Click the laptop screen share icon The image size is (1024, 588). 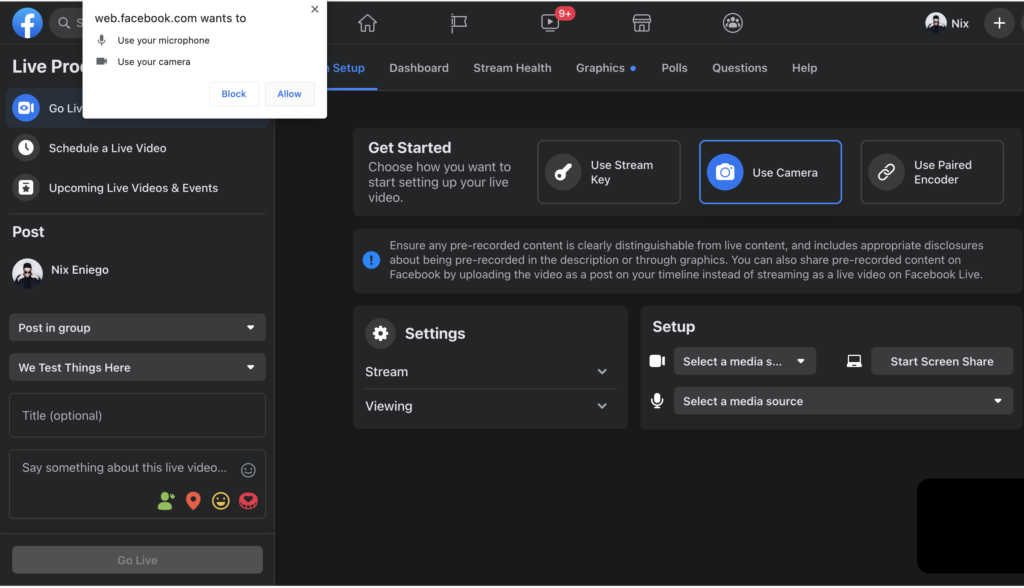click(854, 361)
